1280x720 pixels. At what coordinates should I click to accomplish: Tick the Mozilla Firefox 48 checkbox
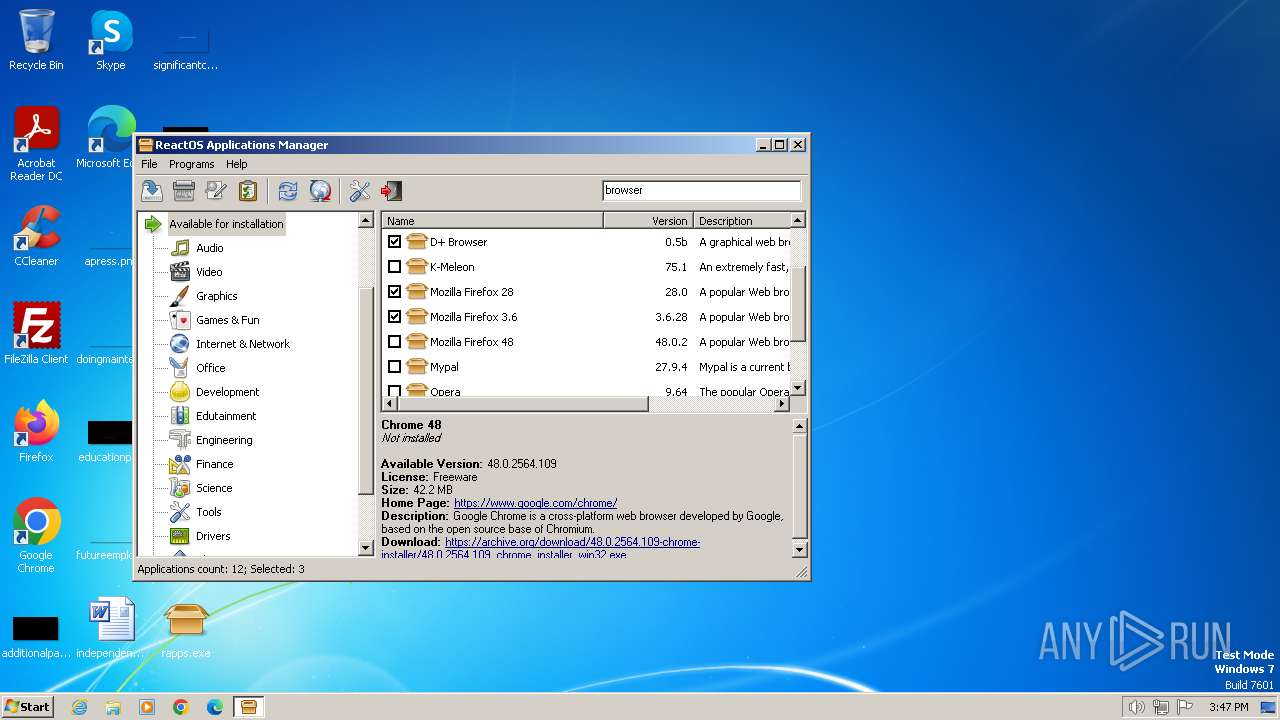click(394, 342)
